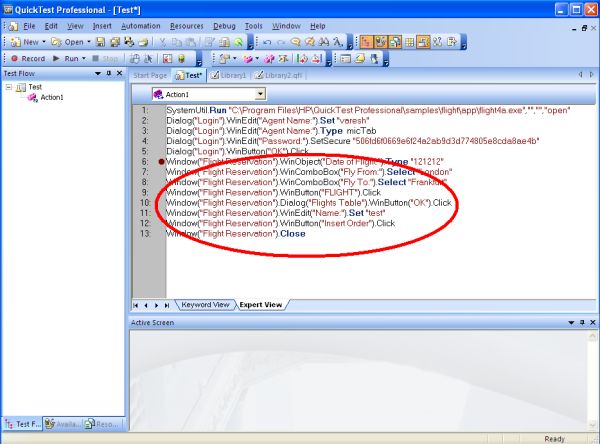The height and width of the screenshot is (444, 600).
Task: Click the Start Transaction icon
Action: 302,59
